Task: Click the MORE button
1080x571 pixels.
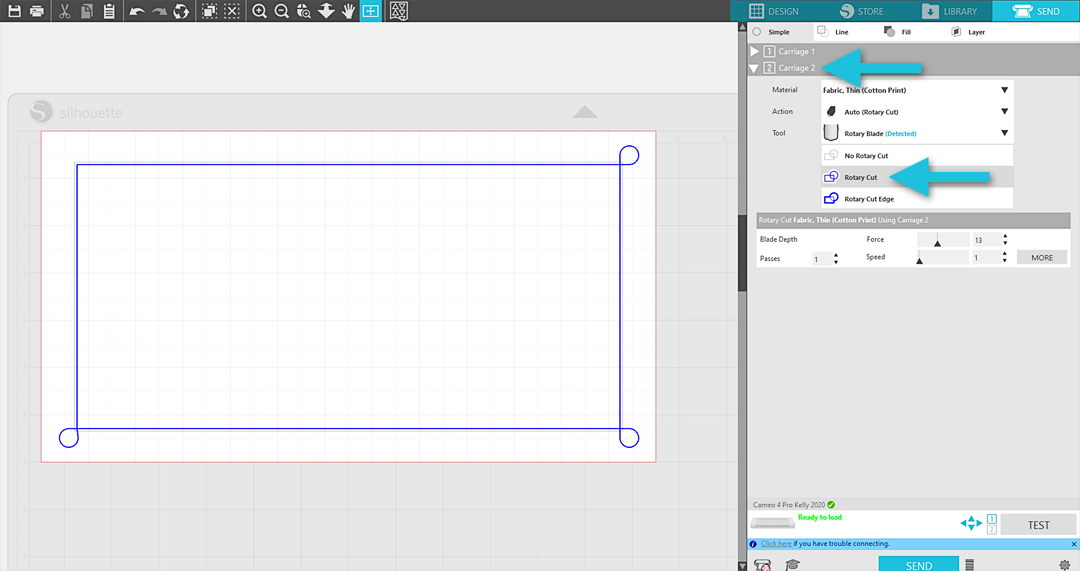Action: pos(1042,258)
